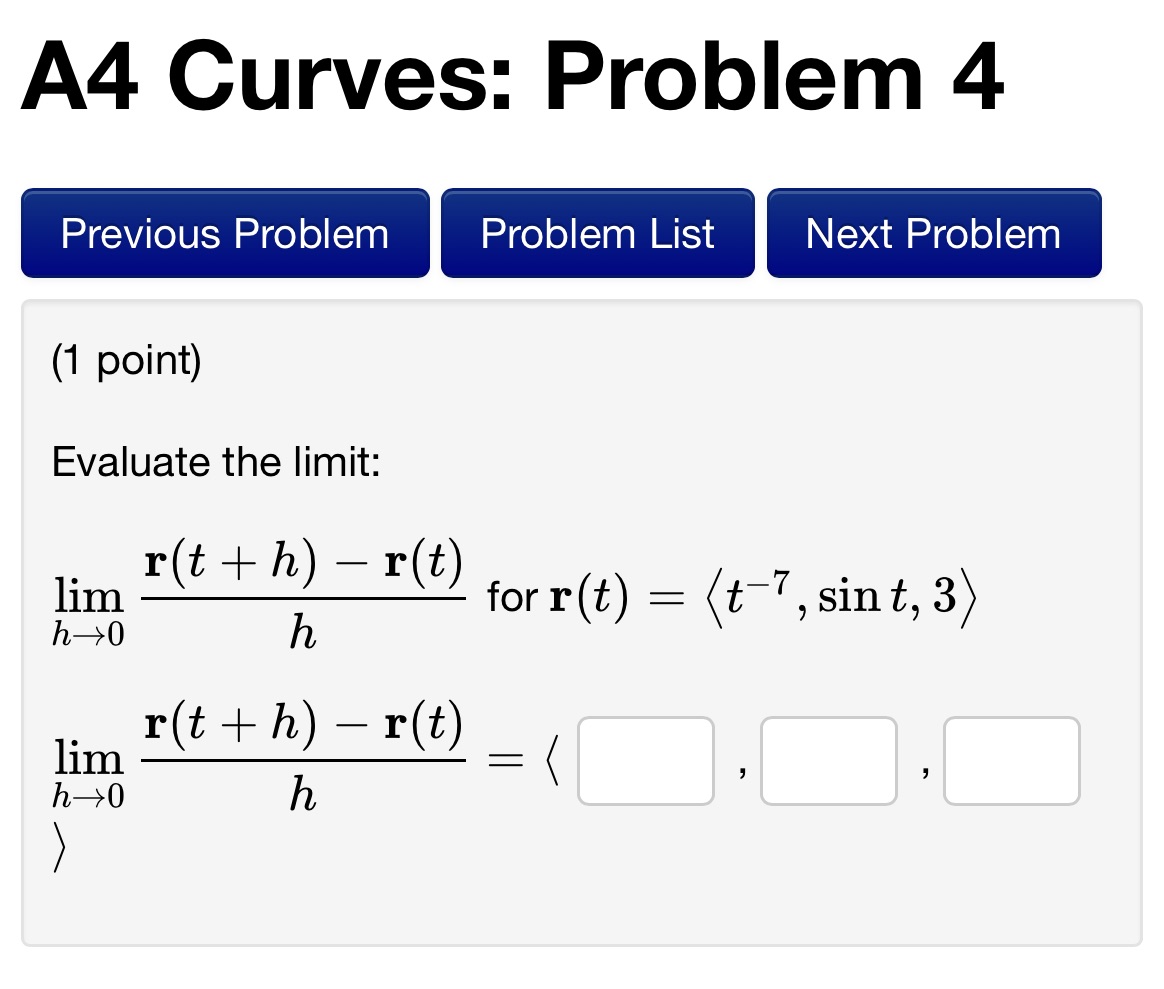Advance to the Next Problem
This screenshot has height=989, width=1164.
coord(933,233)
